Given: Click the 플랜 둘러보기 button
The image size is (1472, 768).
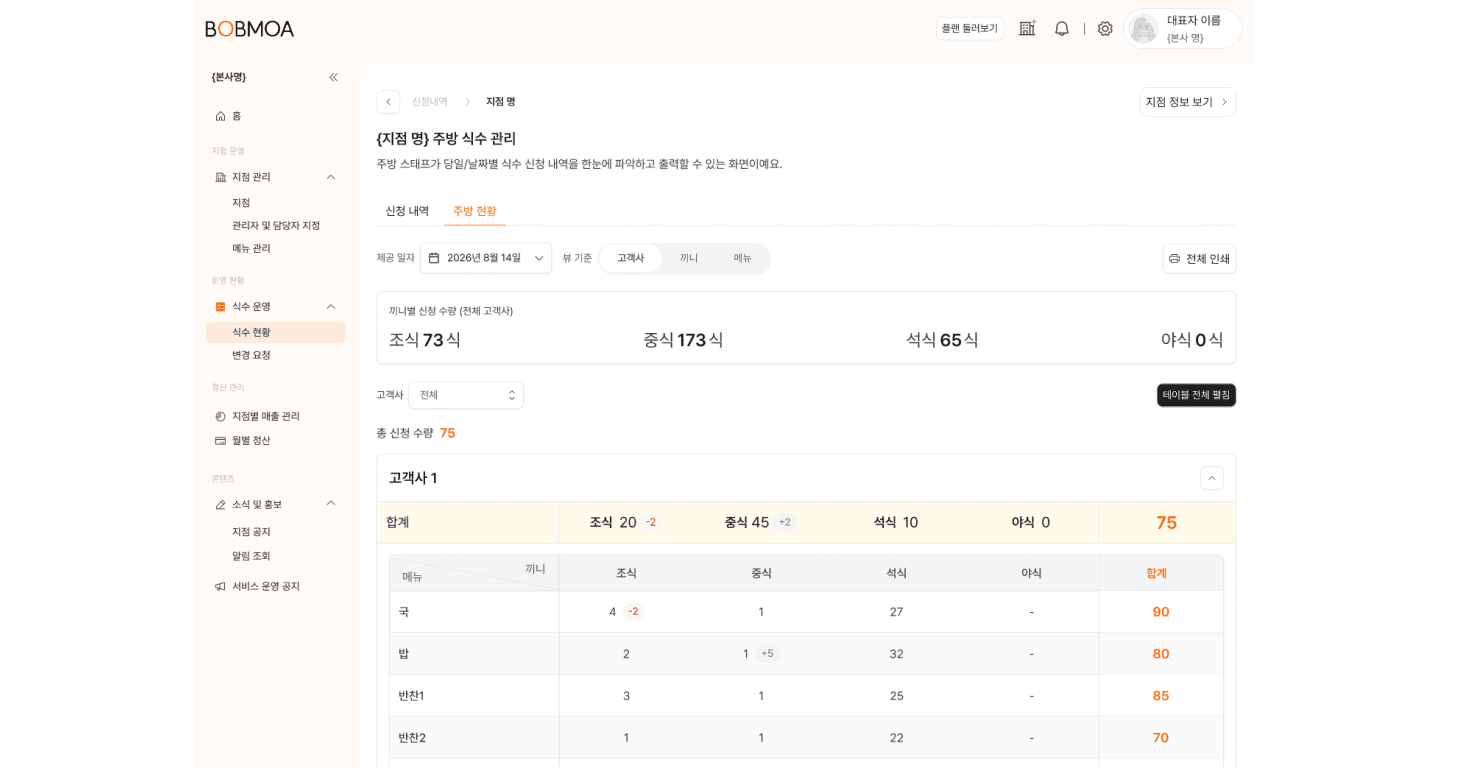Looking at the screenshot, I should coord(970,29).
